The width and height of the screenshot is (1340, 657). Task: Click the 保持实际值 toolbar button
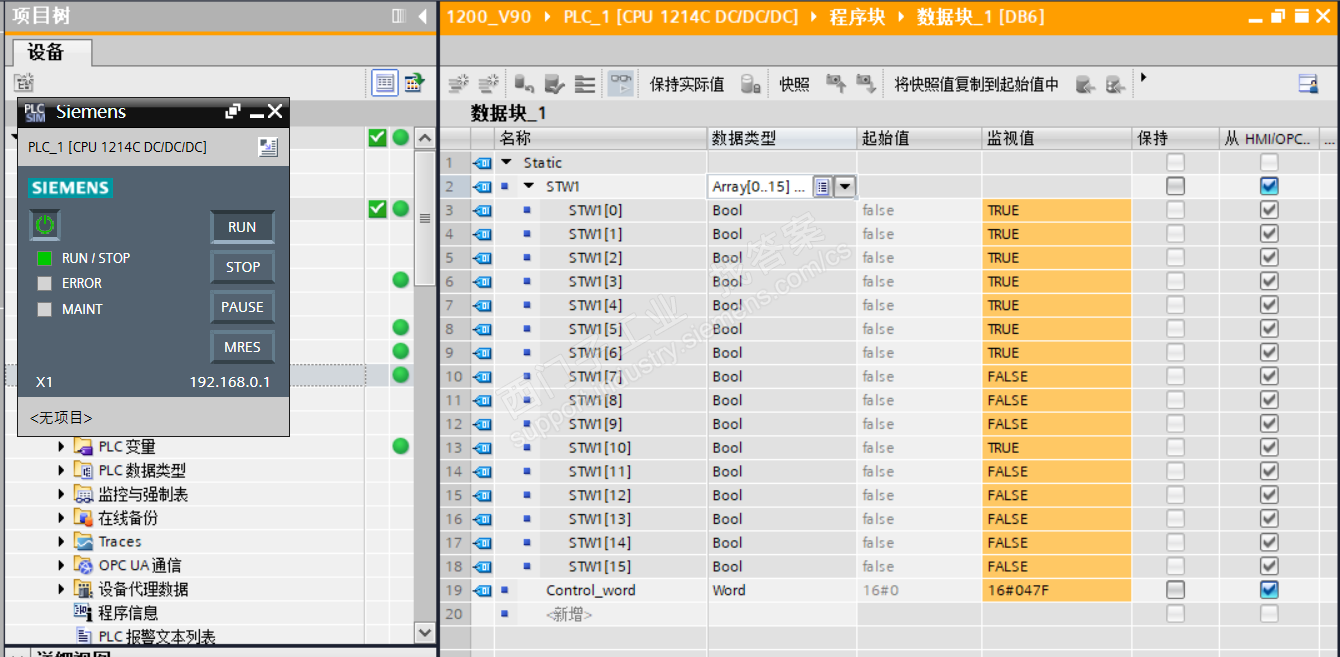click(687, 84)
